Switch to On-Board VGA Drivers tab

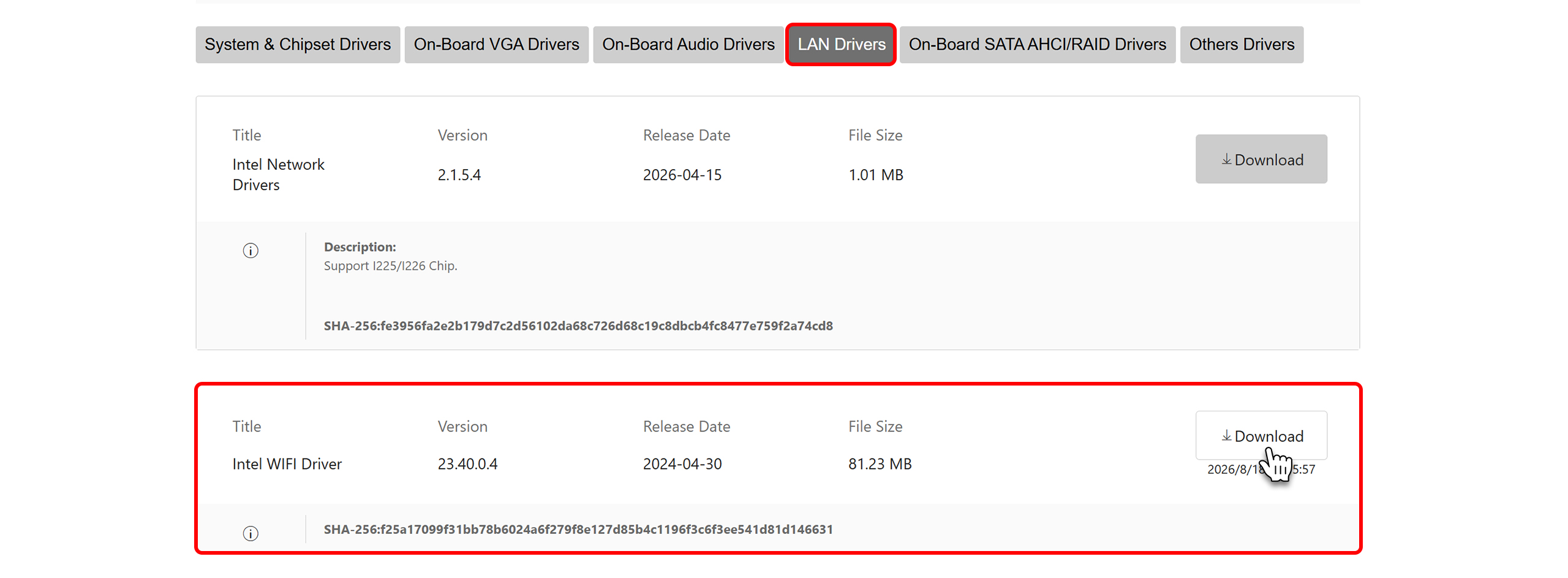pos(496,45)
